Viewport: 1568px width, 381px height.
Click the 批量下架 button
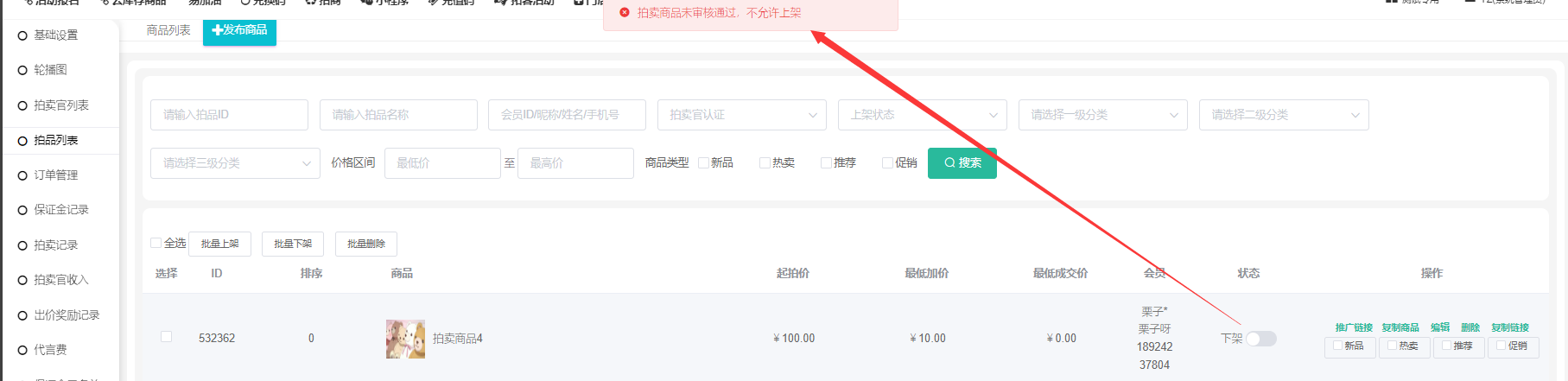(x=293, y=244)
